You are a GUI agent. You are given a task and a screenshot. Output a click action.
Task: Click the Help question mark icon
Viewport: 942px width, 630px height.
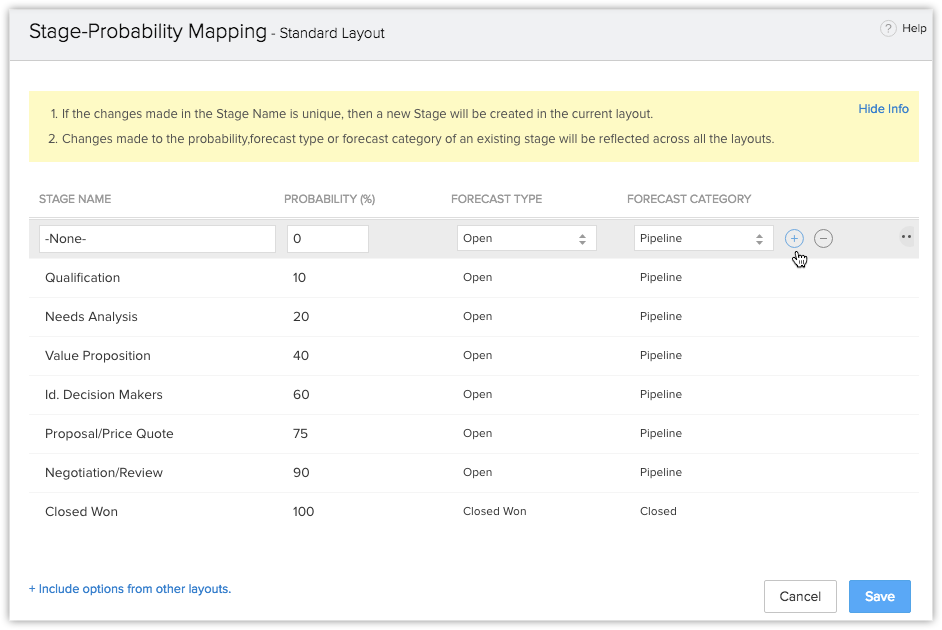(888, 29)
